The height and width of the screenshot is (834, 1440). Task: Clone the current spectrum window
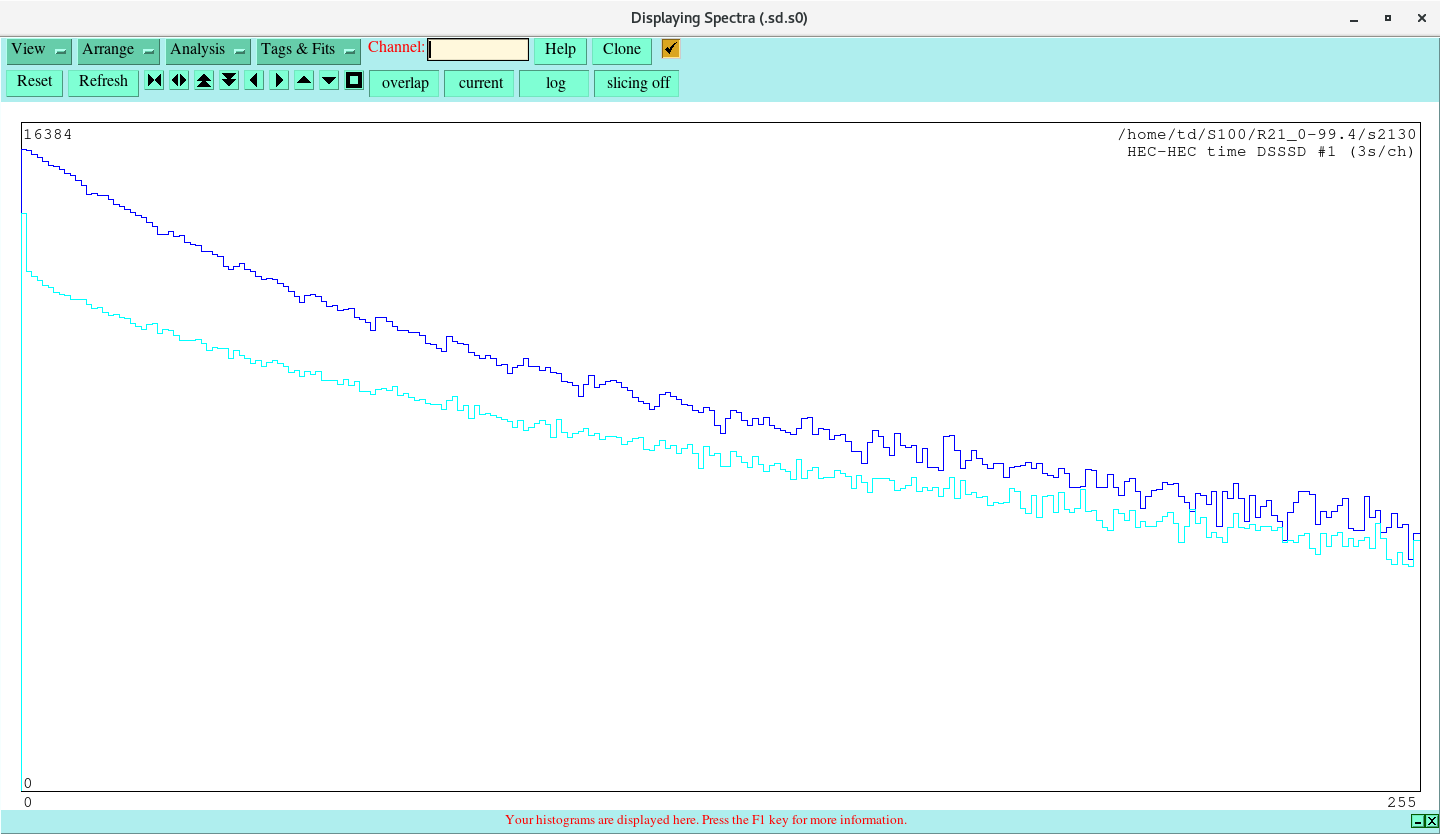[x=621, y=48]
